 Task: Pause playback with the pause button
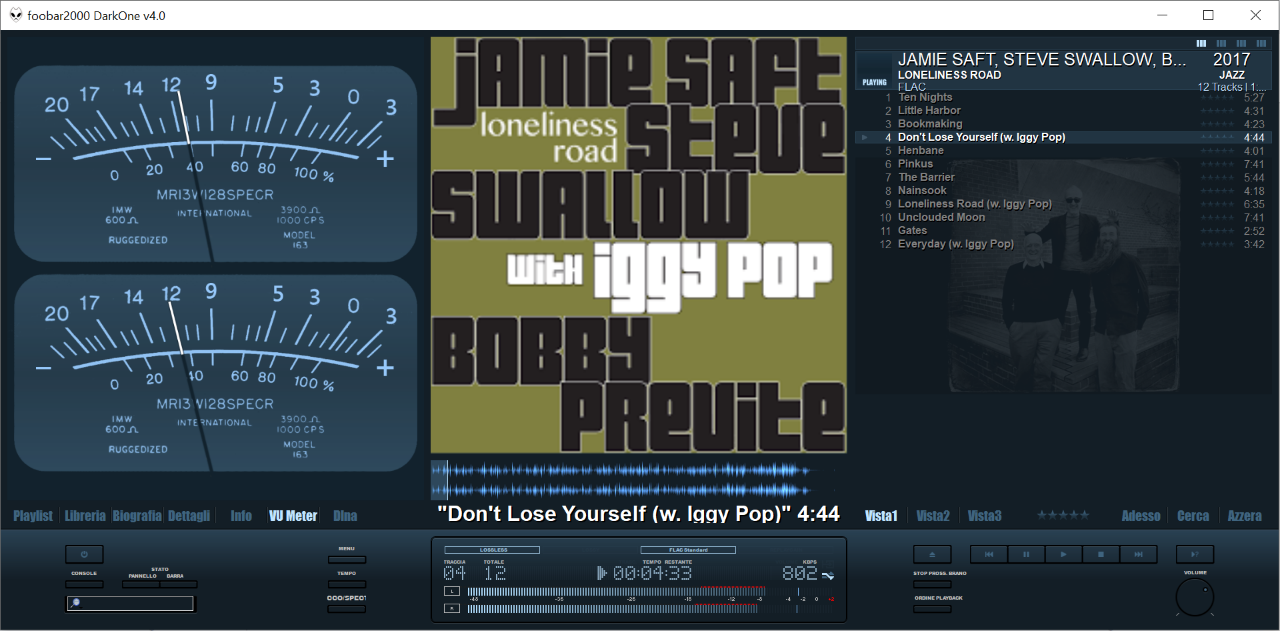1026,554
